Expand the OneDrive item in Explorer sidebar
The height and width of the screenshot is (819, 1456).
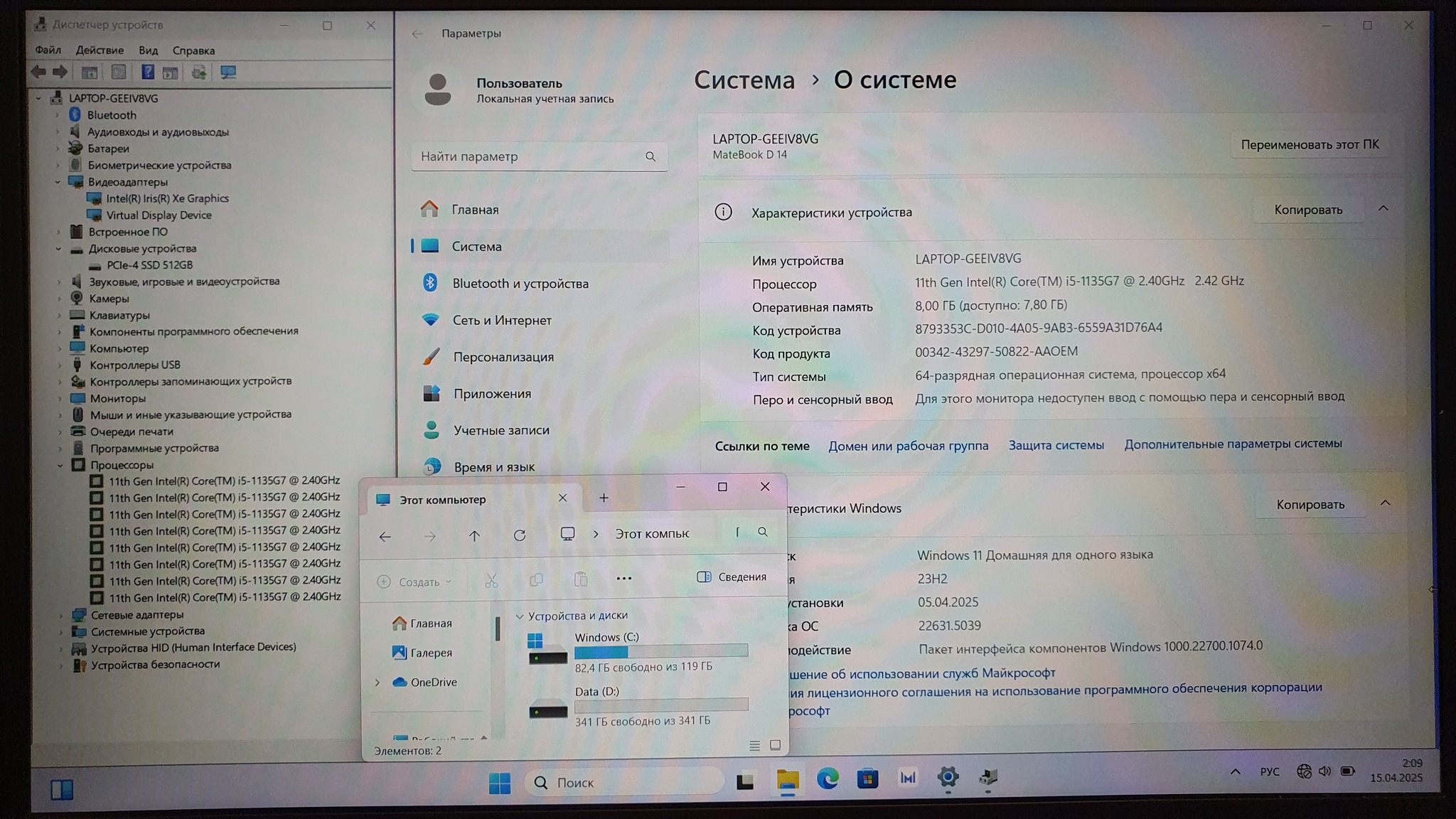coord(378,682)
